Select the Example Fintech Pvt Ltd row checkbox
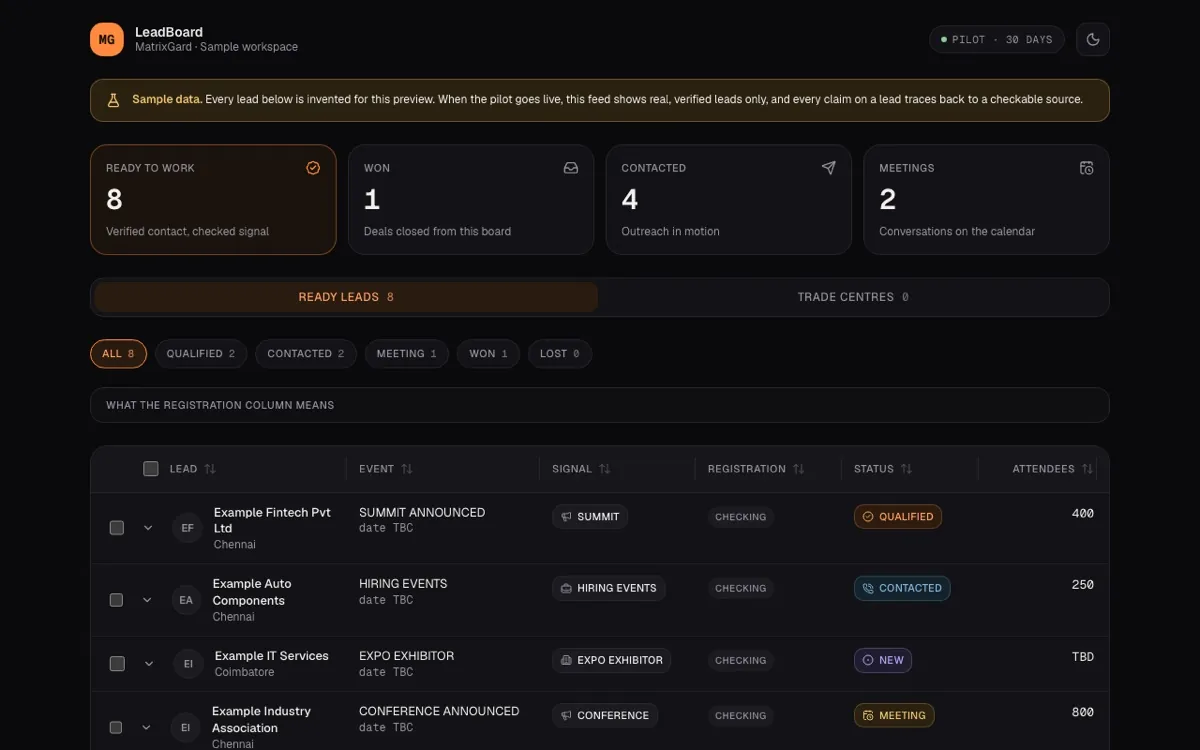 117,528
